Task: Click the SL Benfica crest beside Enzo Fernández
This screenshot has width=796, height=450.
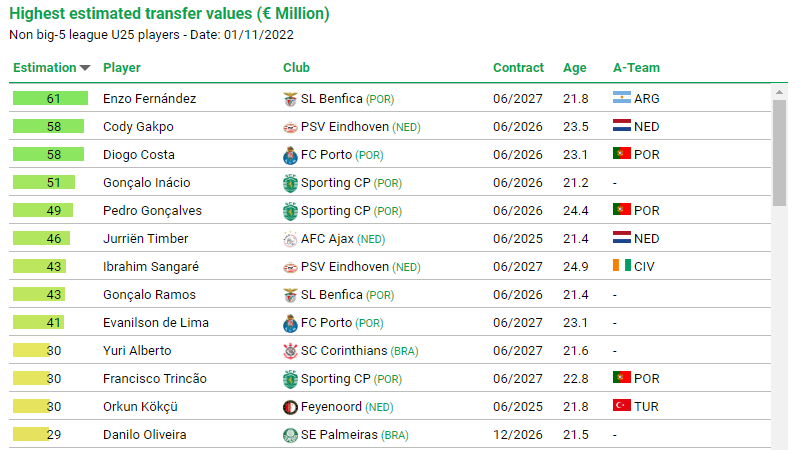Action: (290, 99)
